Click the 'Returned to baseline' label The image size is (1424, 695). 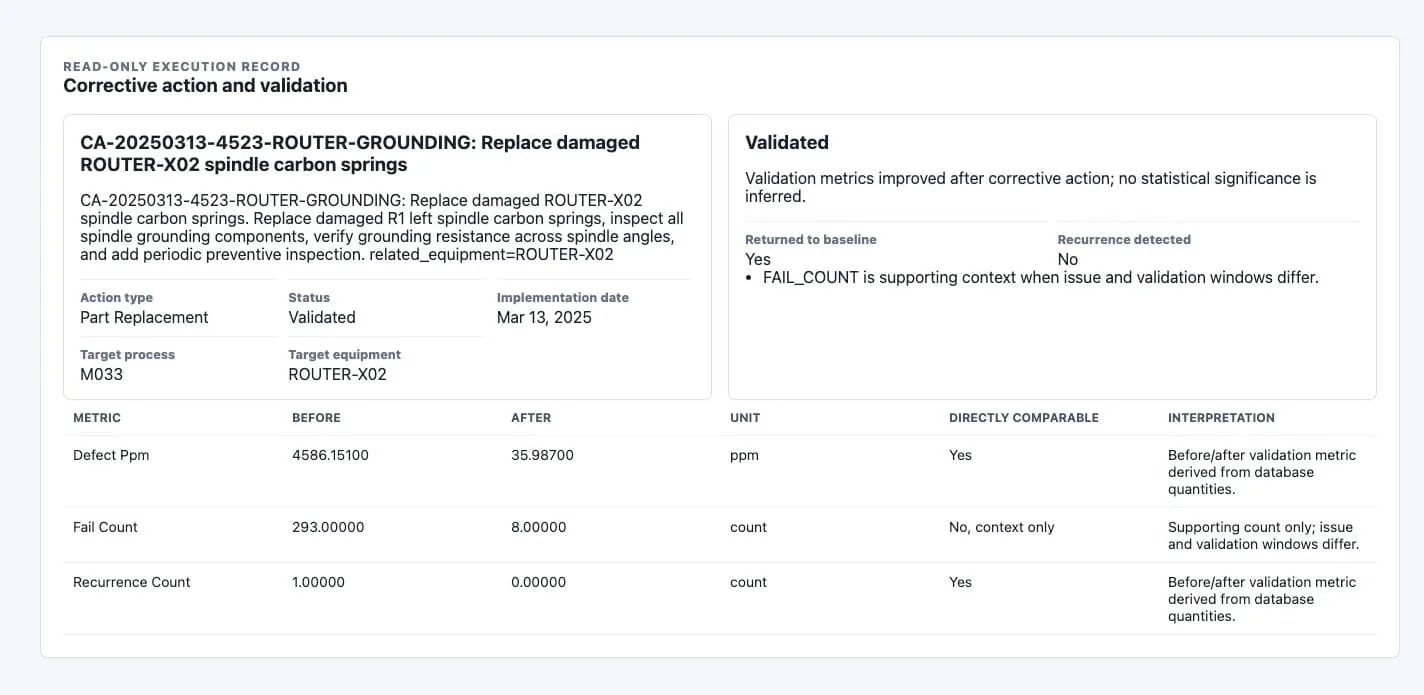tap(811, 240)
